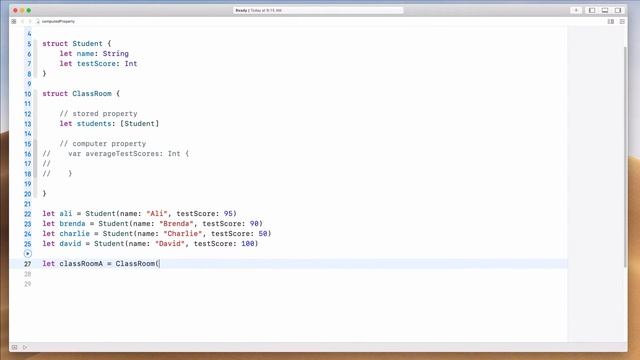The image size is (640, 360).
Task: Minimize the window with the yellow button
Action: 22,10
